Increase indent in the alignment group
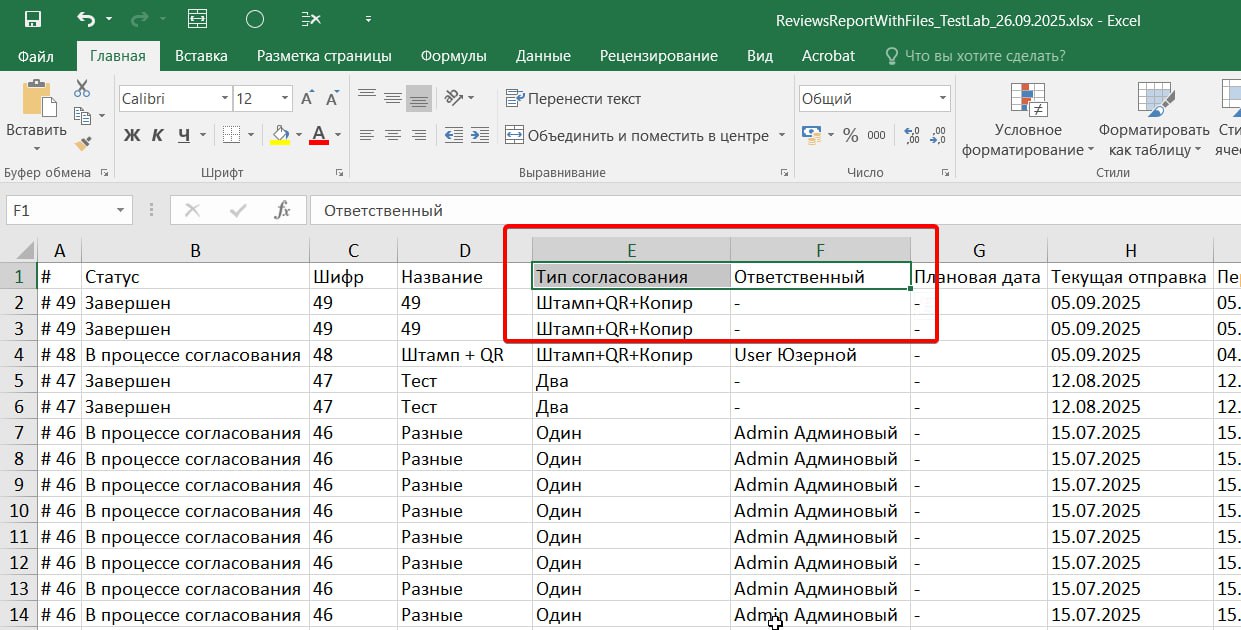1241x630 pixels. pyautogui.click(x=481, y=135)
